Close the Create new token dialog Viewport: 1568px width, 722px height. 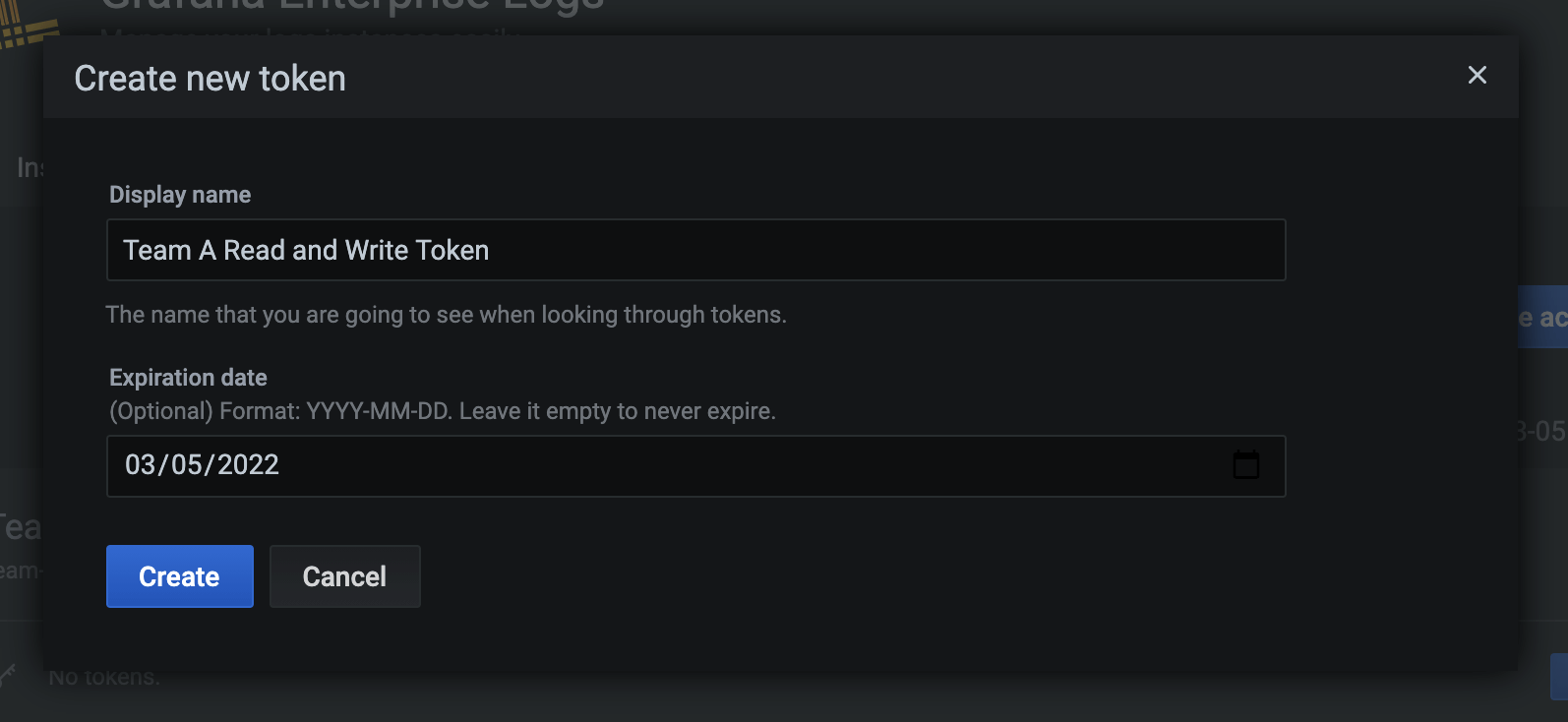coord(1477,76)
